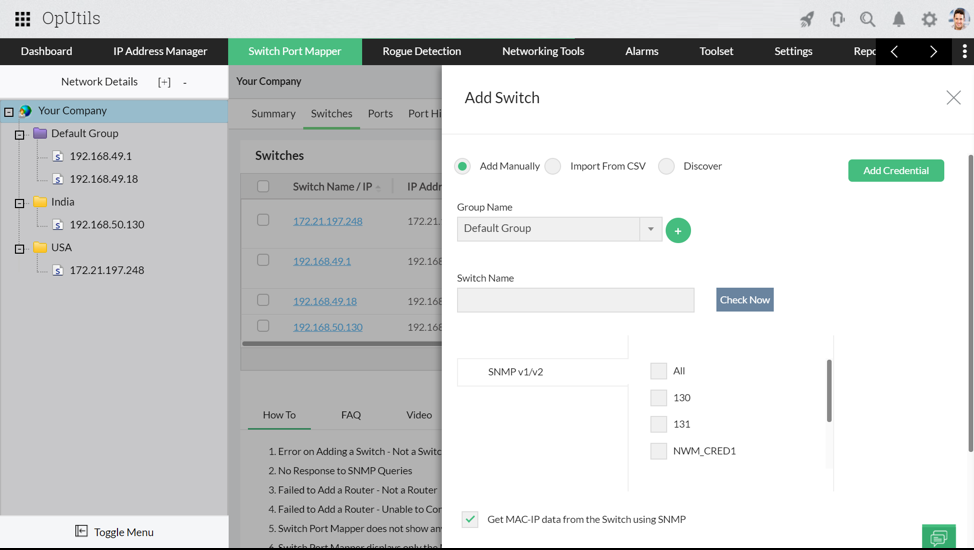This screenshot has height=550, width=974.
Task: Click the user profile avatar
Action: 959,19
